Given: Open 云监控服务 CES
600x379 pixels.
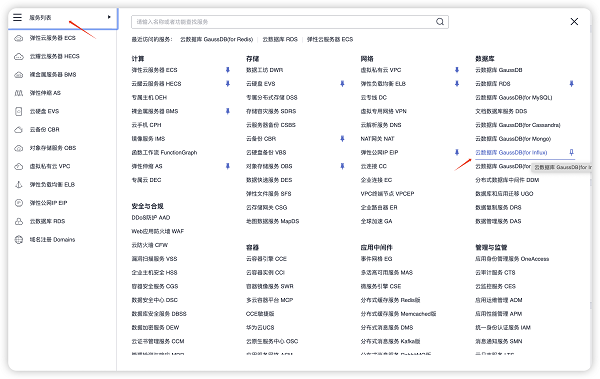Looking at the screenshot, I should [496, 286].
